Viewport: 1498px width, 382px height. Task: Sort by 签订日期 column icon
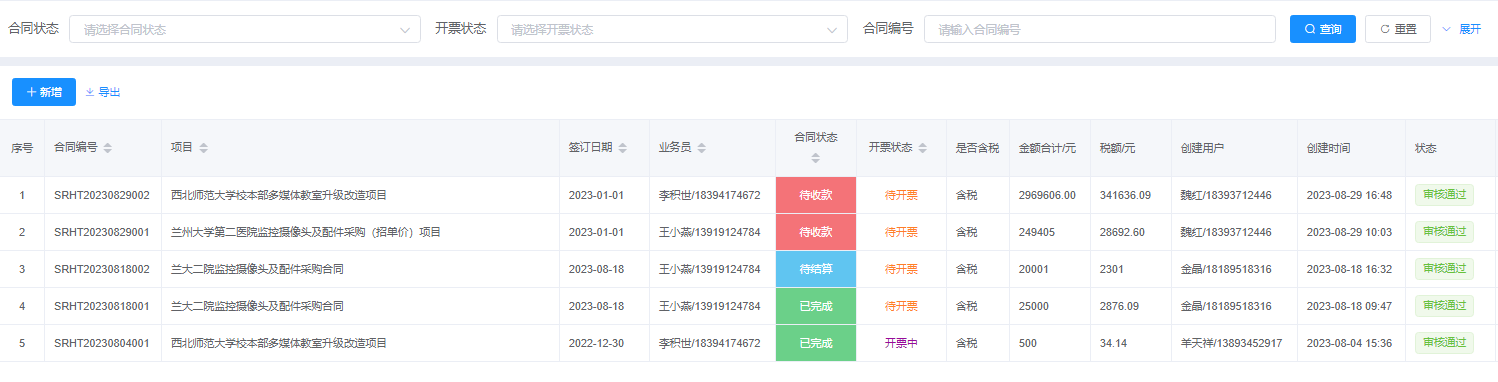623,148
